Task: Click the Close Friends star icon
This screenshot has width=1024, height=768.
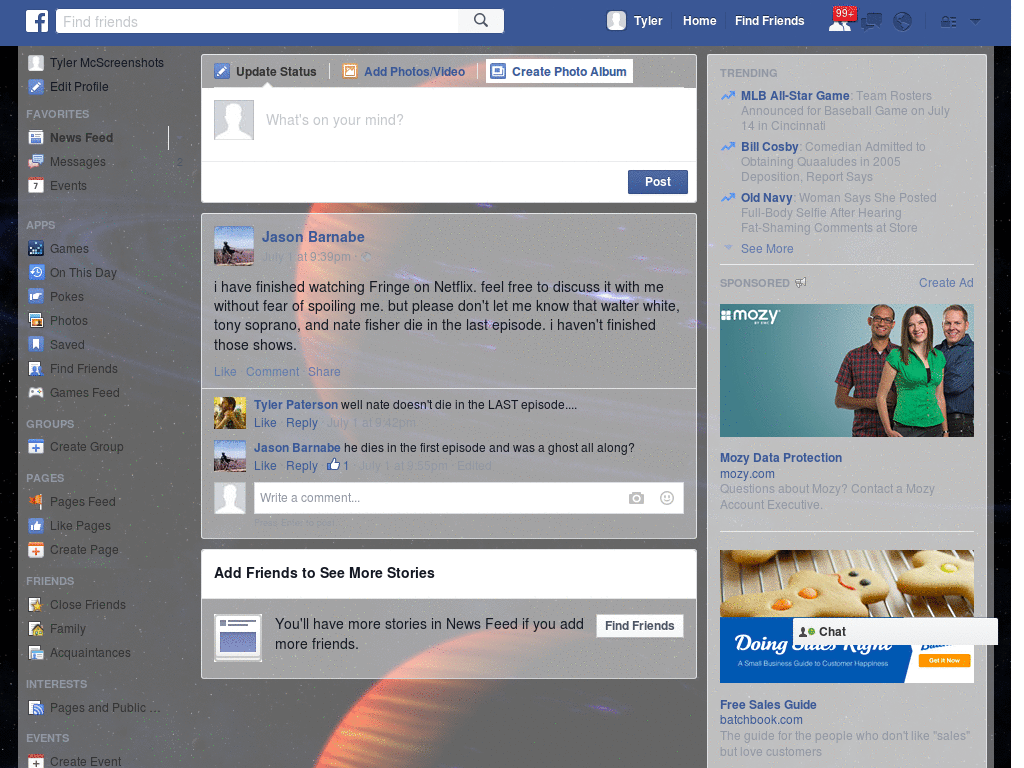Action: coord(36,605)
